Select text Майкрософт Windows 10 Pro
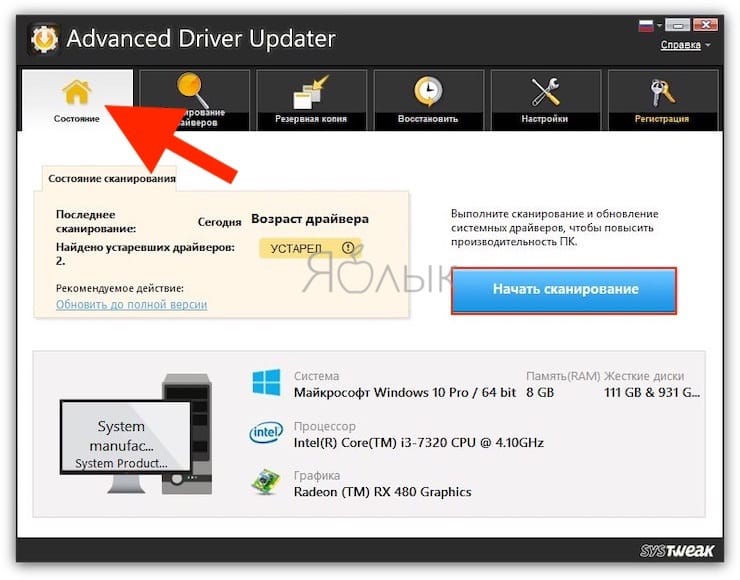The width and height of the screenshot is (740, 580). pyautogui.click(x=381, y=393)
